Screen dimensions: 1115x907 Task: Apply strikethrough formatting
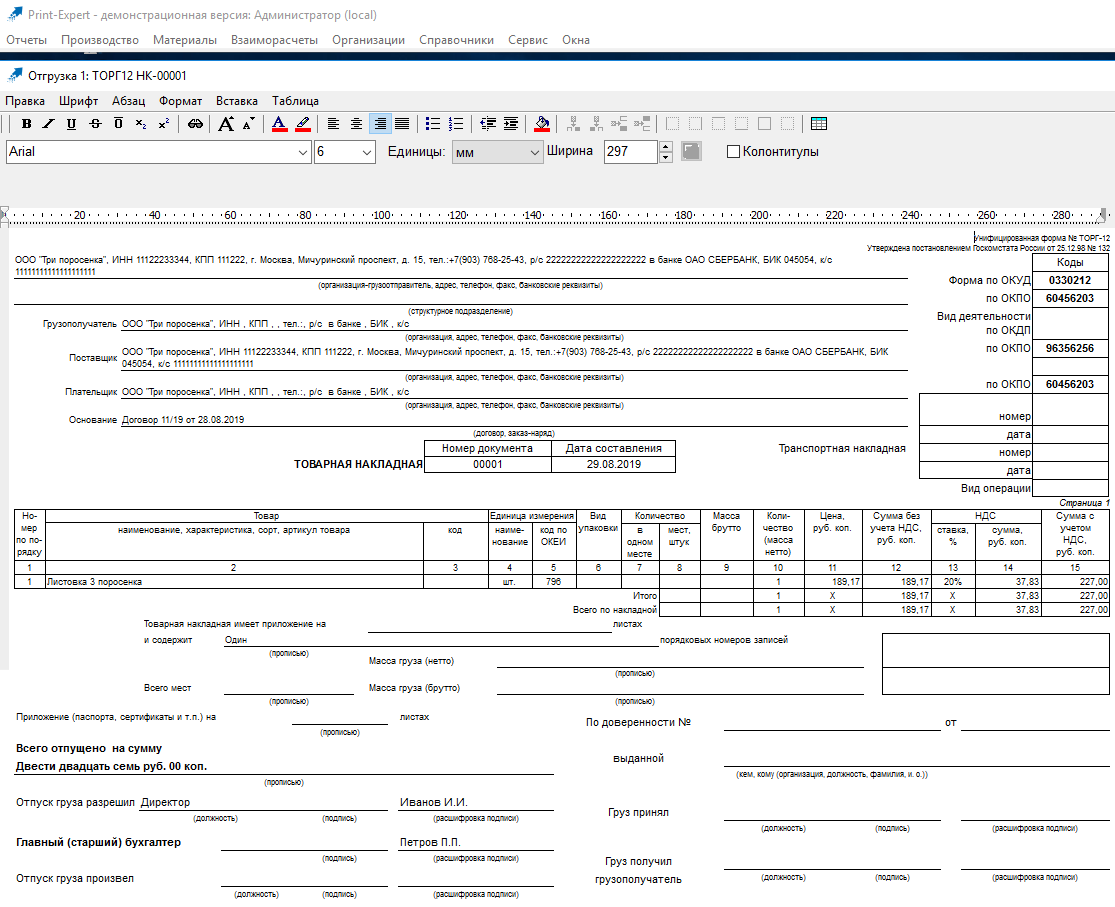[x=95, y=124]
